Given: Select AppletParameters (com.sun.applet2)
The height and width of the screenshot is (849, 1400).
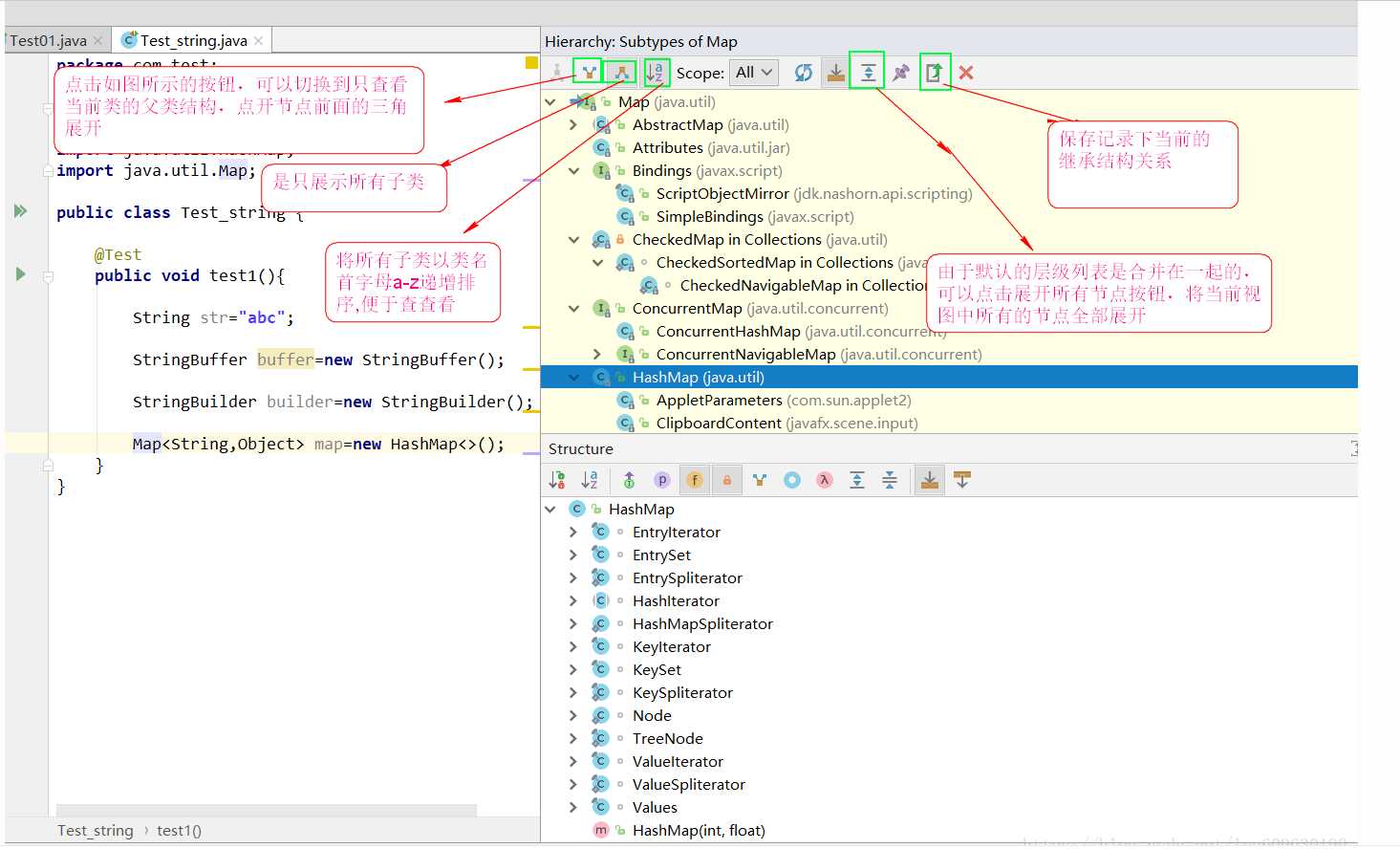Looking at the screenshot, I should (784, 400).
